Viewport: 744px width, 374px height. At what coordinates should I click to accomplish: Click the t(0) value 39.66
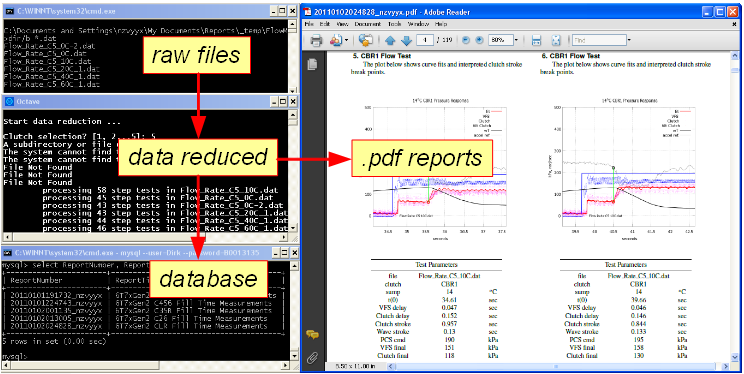pyautogui.click(x=639, y=300)
